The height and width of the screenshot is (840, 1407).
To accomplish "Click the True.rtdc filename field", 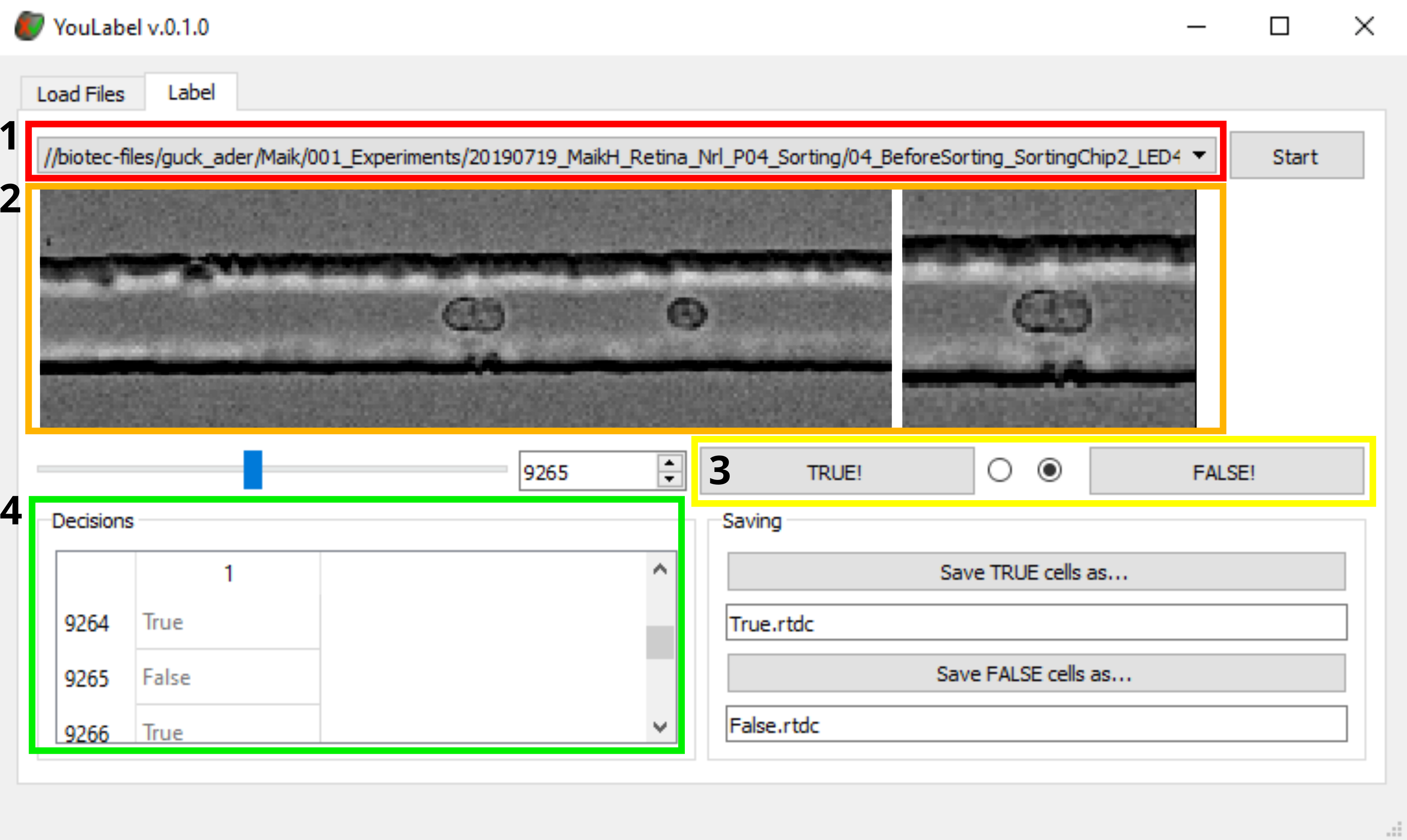I will (x=1036, y=623).
